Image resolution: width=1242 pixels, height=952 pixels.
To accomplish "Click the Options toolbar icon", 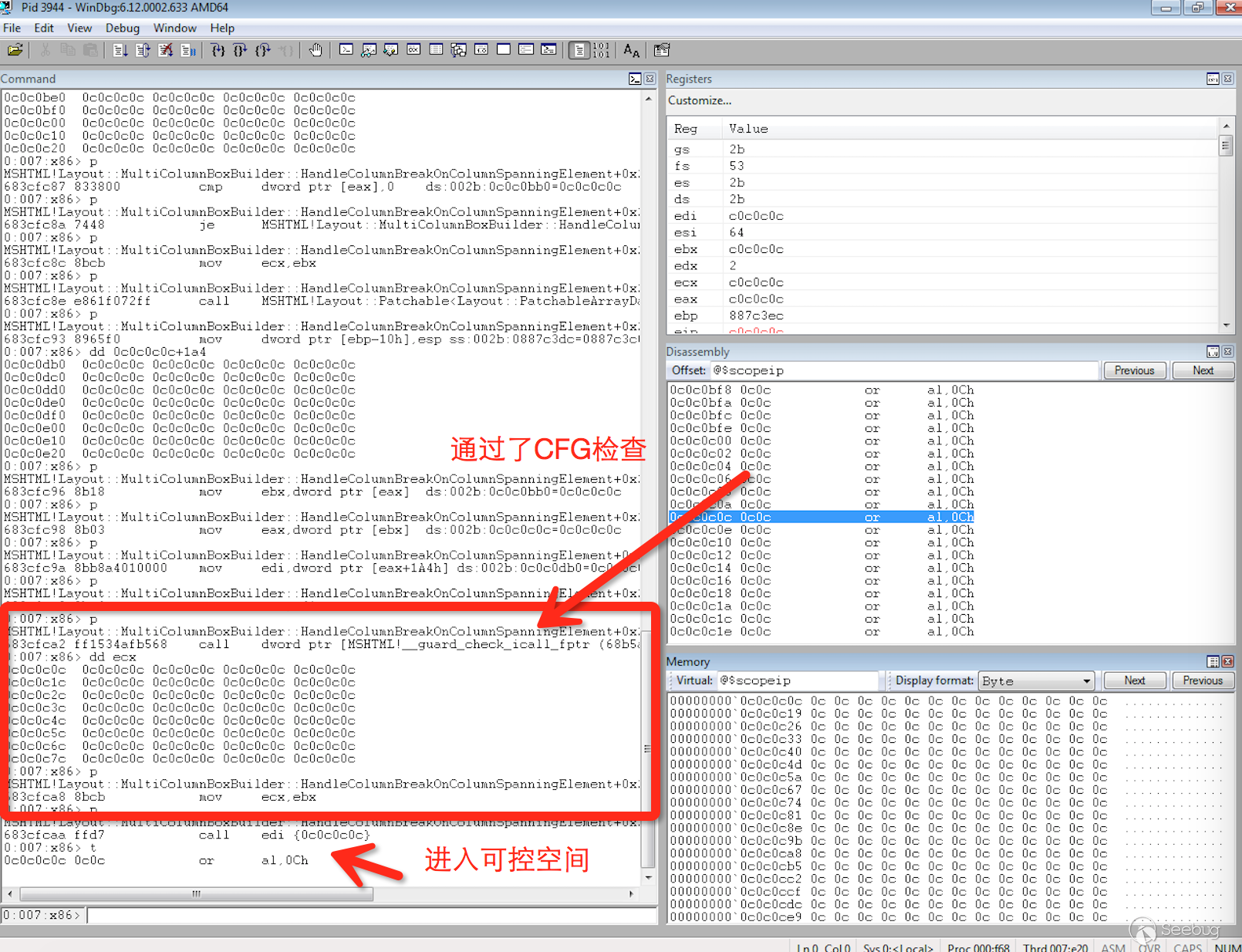I will point(661,50).
